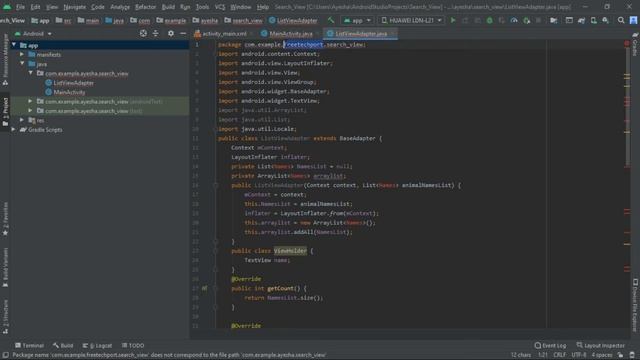Open the File menu
This screenshot has width=640, height=360.
coord(20,7)
